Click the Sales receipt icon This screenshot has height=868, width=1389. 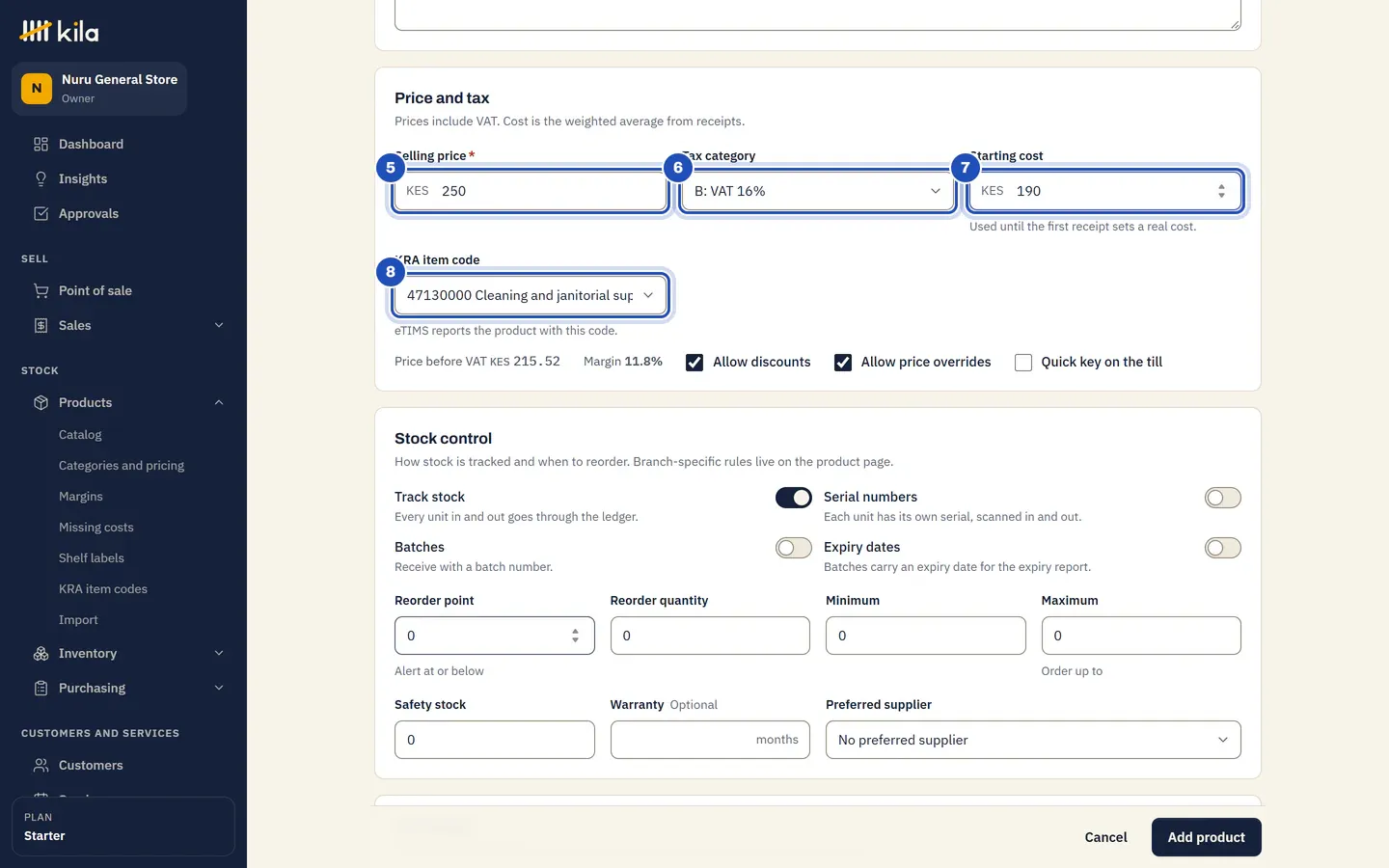point(41,326)
